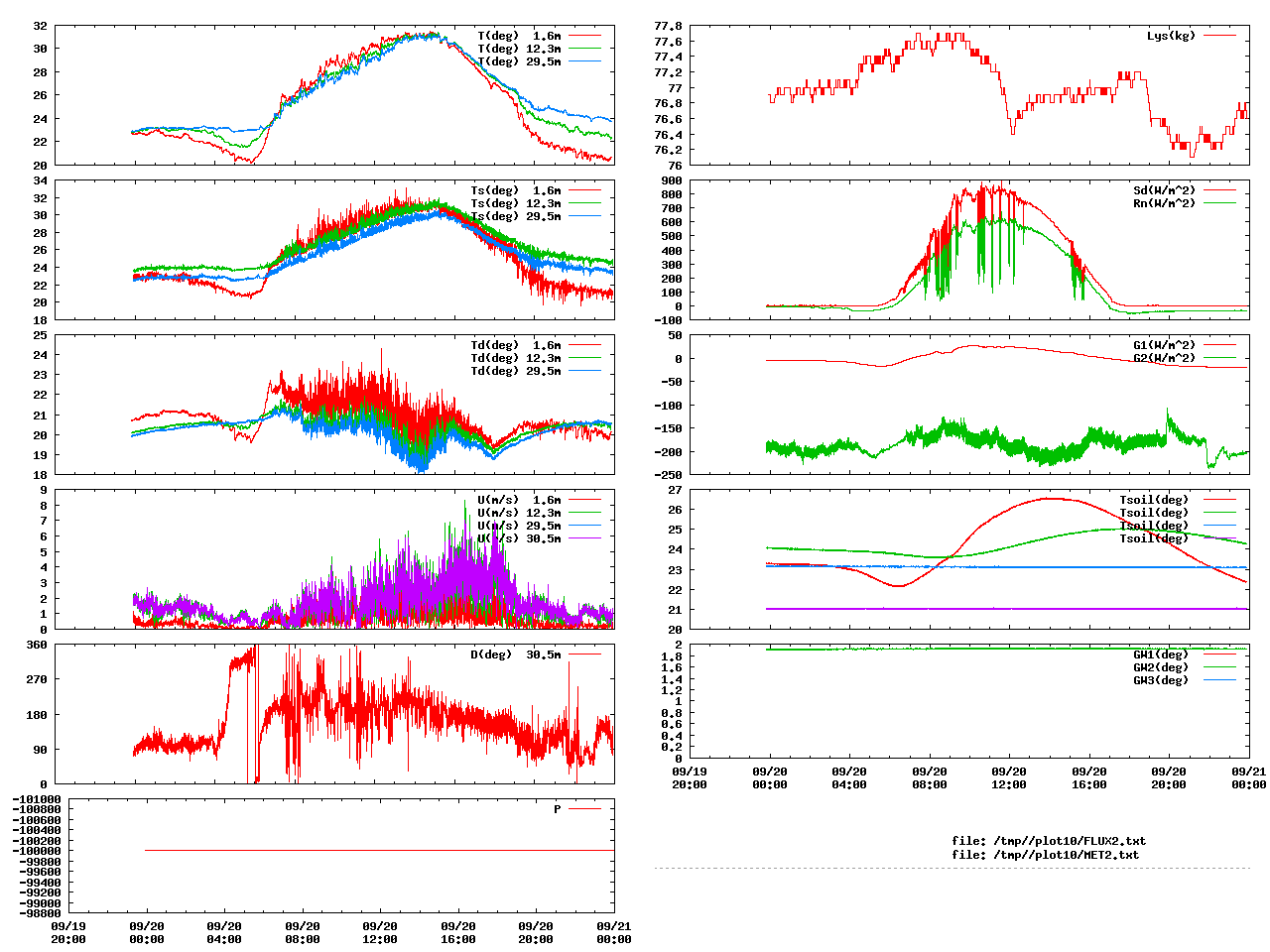Choose the "Ts(deg) 29.5m" legend label
The image size is (1270, 952).
[x=515, y=216]
